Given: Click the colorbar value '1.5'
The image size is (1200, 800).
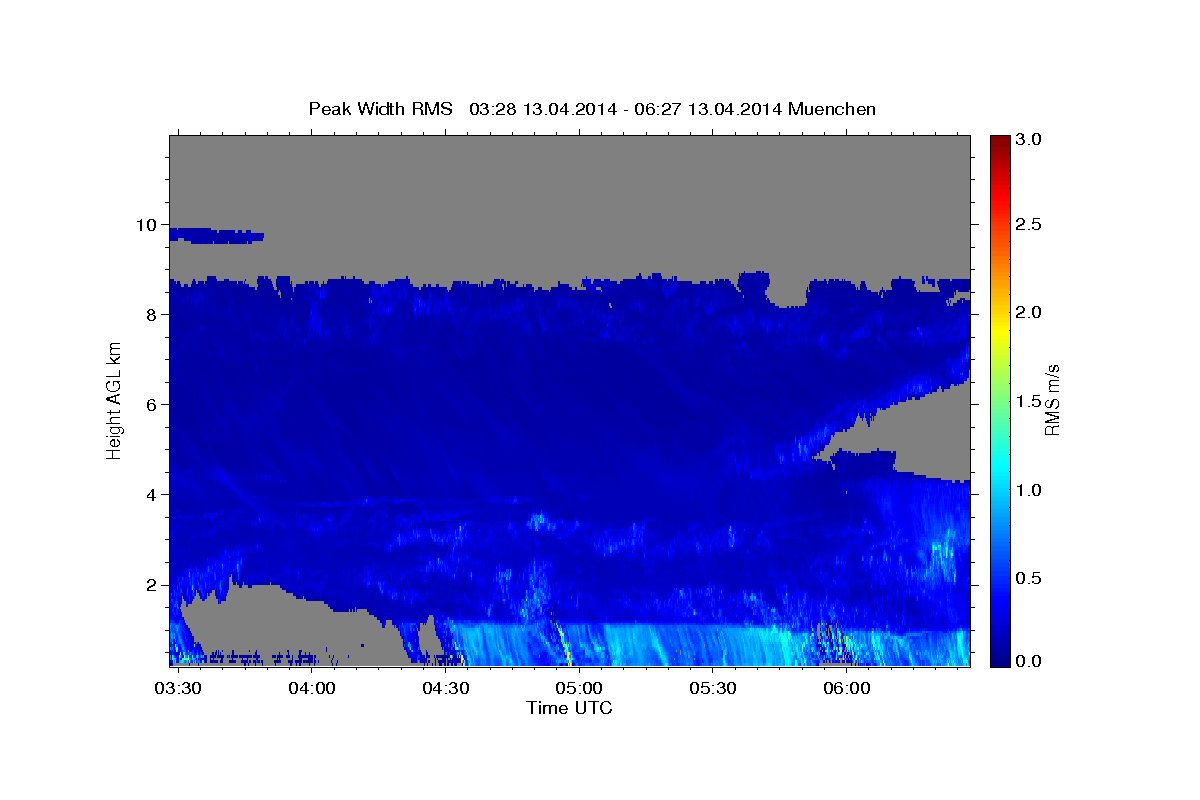Looking at the screenshot, I should pos(1028,401).
